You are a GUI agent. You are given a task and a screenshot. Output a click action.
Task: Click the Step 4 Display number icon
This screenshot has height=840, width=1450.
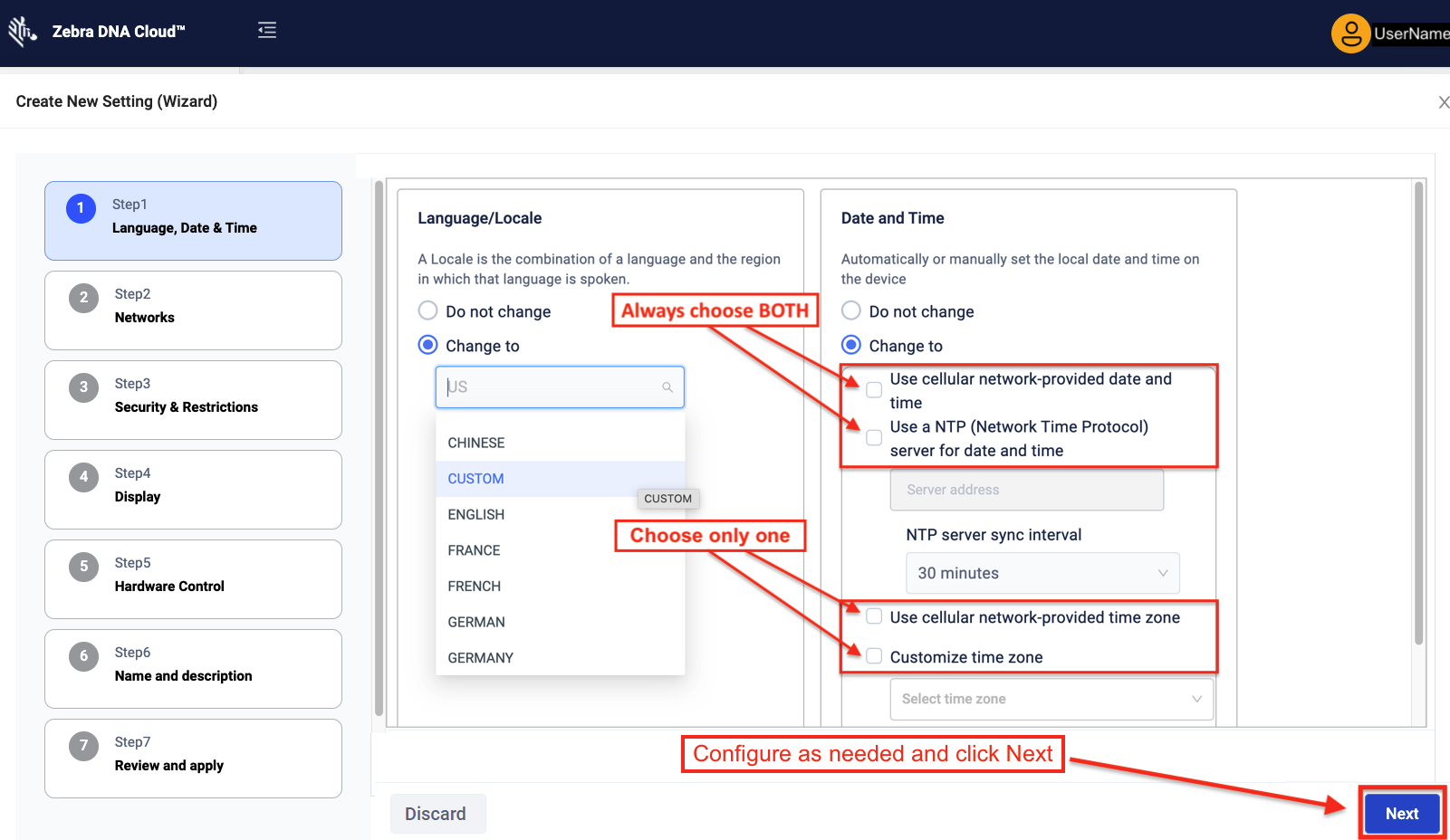[84, 477]
